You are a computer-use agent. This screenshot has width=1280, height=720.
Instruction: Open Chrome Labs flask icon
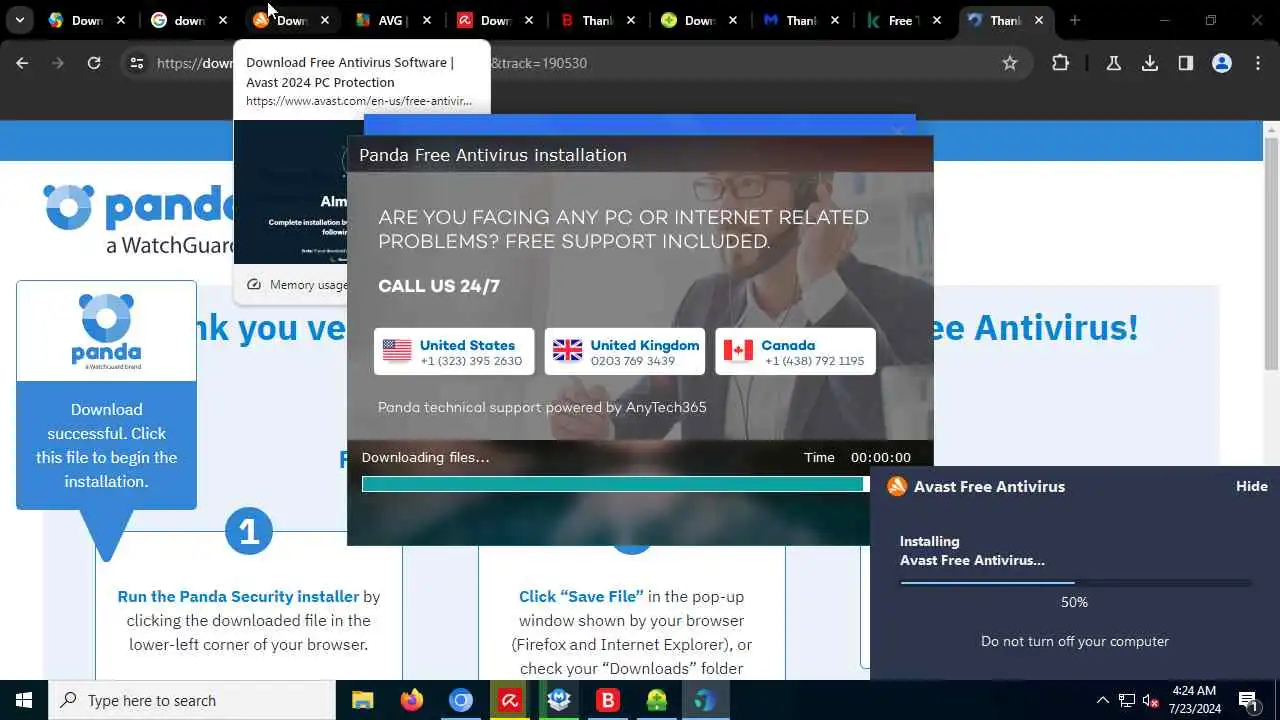(x=1113, y=63)
